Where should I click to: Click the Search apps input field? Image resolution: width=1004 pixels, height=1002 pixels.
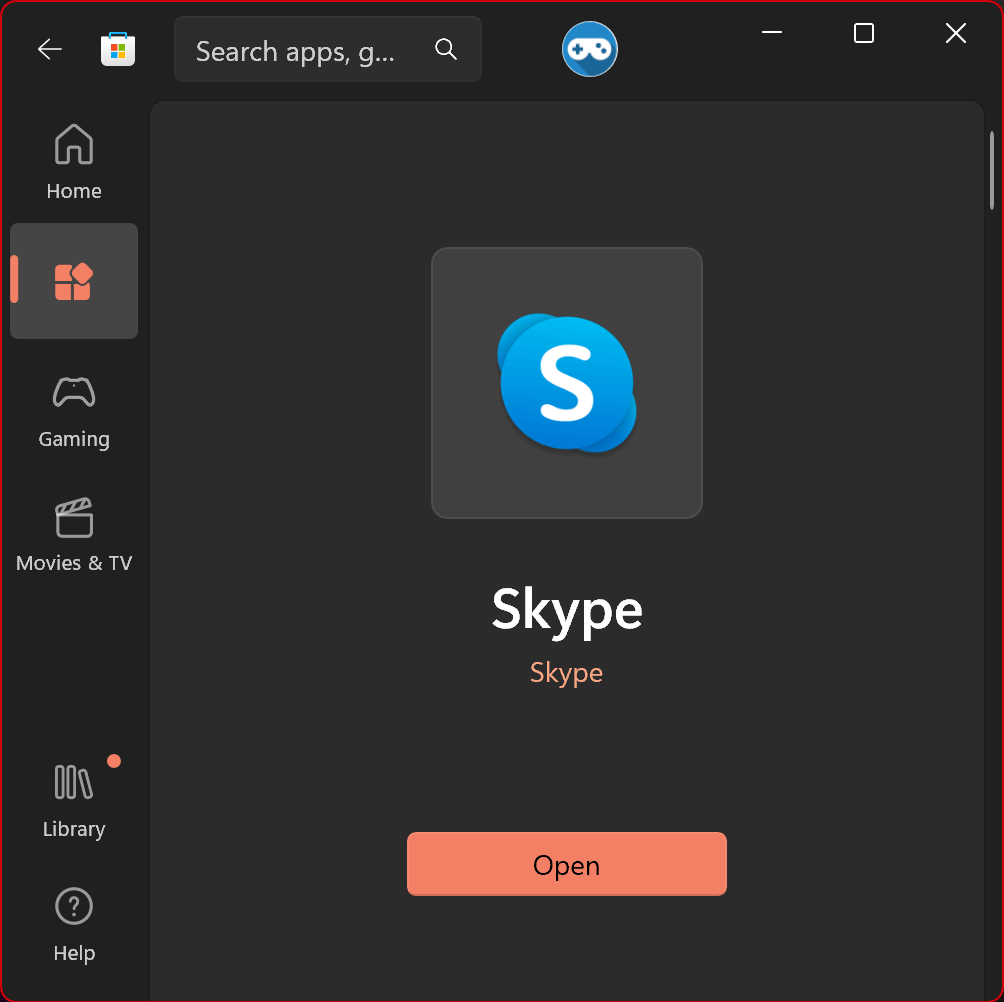[x=328, y=49]
